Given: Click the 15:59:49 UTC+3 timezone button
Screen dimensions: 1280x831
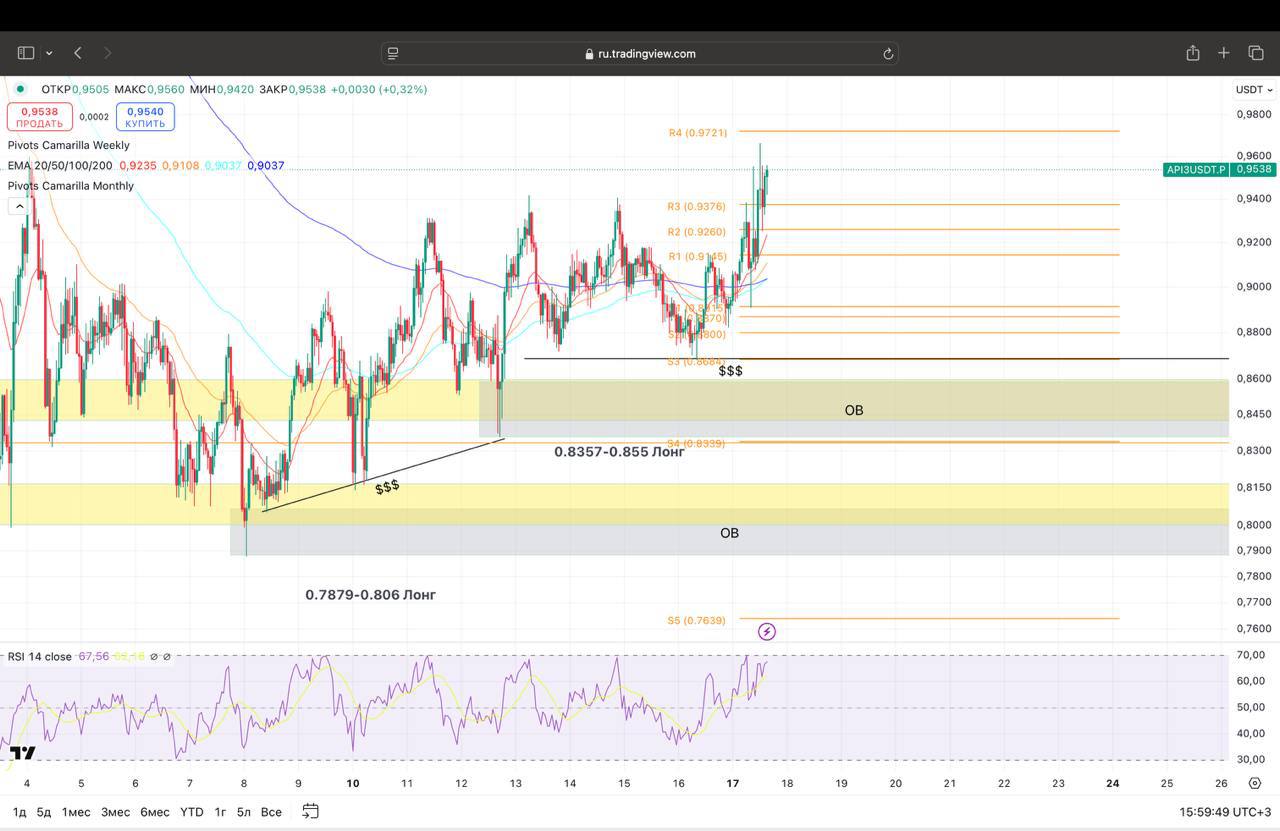Looking at the screenshot, I should [1225, 812].
